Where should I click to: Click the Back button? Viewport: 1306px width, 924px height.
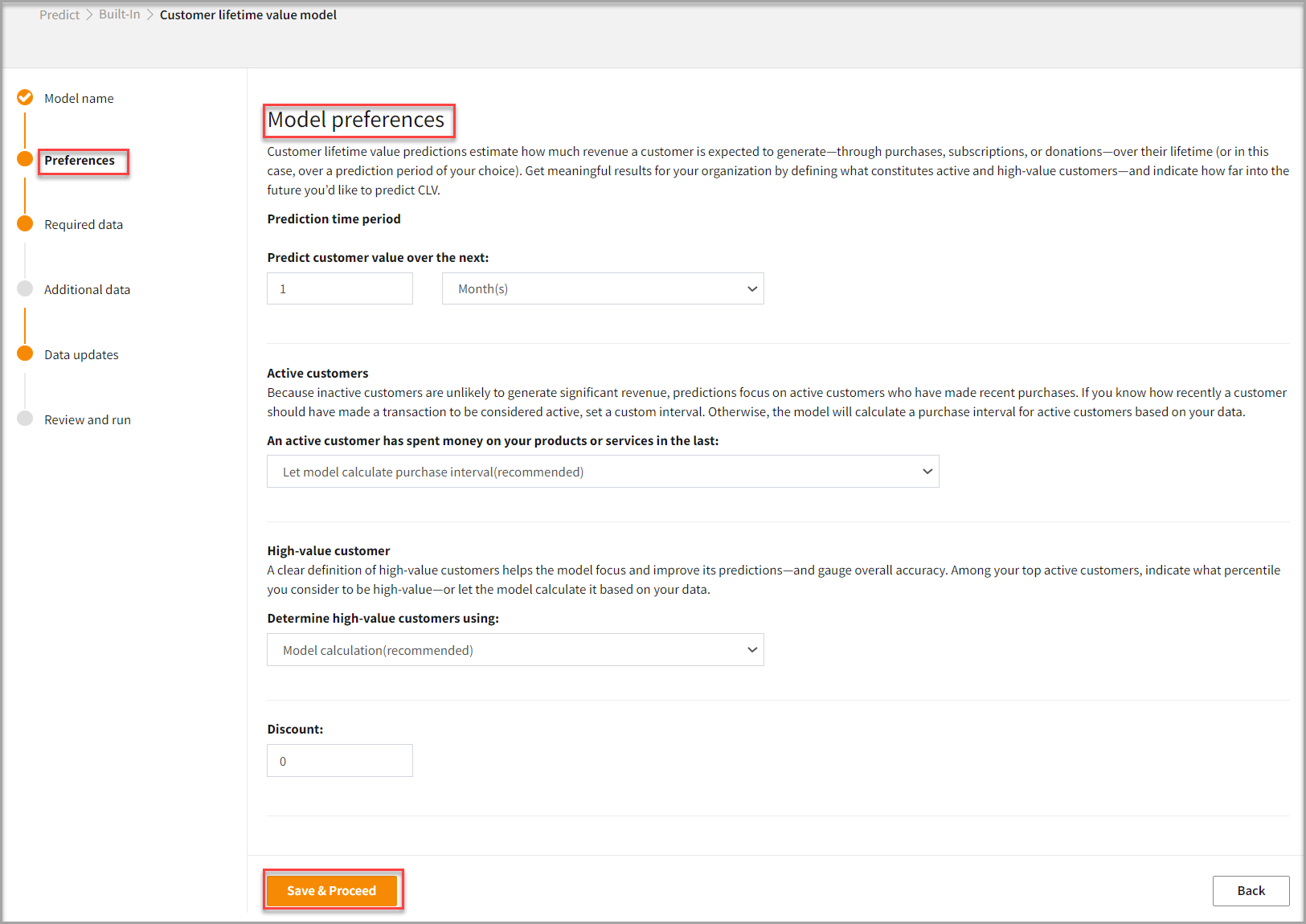(x=1251, y=890)
